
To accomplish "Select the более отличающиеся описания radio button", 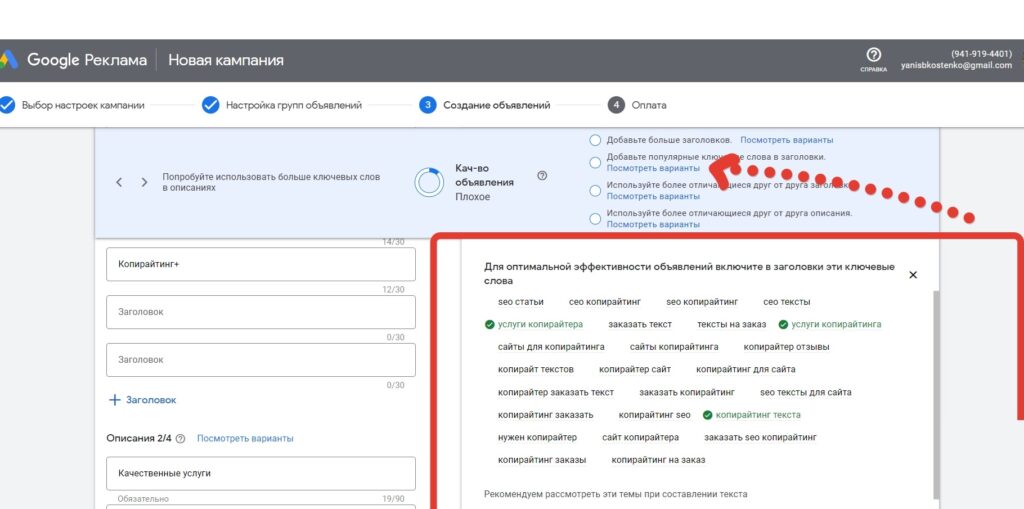I will 596,218.
